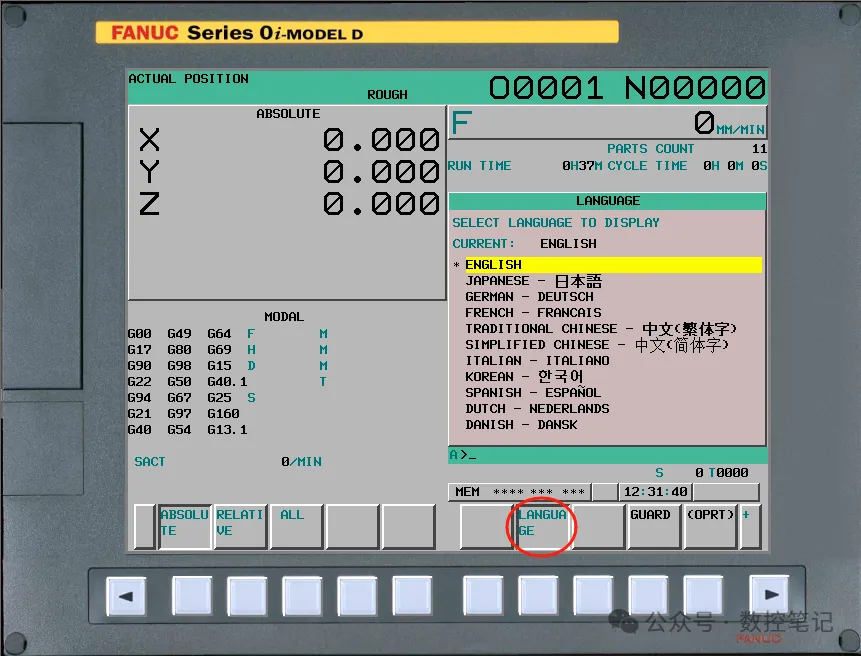Push the hardware key beneath the ABSOLUTE softkey
Viewport: 861px width, 656px height.
pos(192,596)
